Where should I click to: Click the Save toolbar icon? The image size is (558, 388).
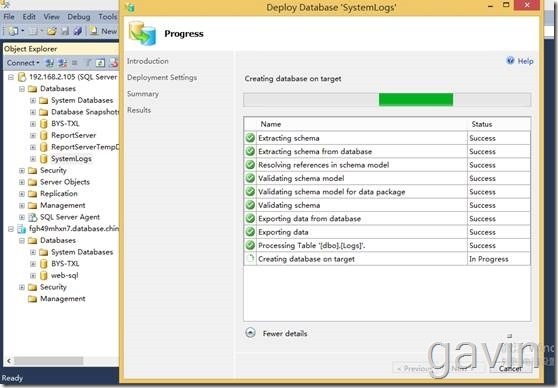point(65,31)
